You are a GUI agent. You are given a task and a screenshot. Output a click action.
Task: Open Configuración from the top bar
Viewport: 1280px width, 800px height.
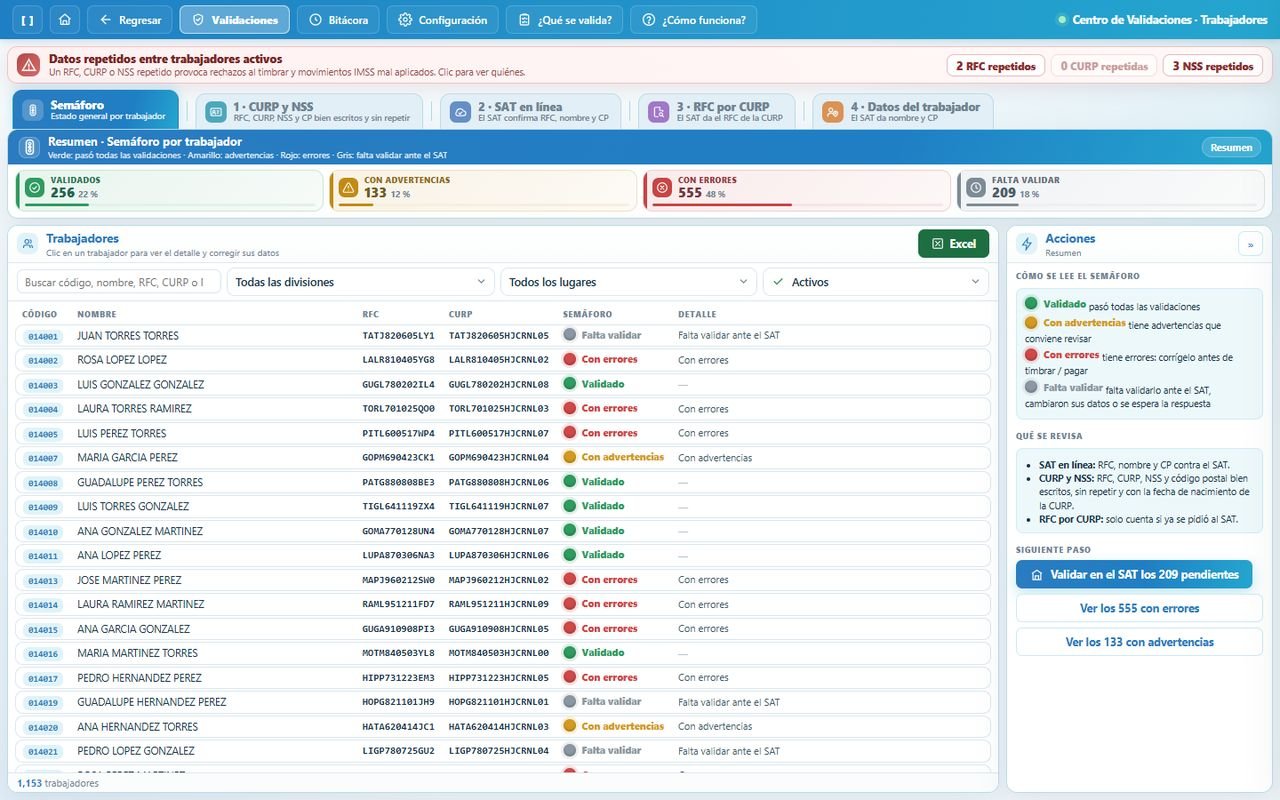click(443, 20)
